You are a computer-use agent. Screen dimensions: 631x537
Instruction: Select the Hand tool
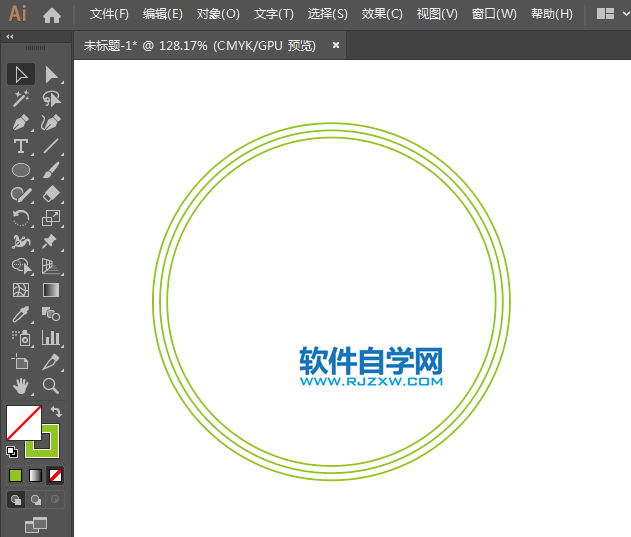[x=21, y=386]
